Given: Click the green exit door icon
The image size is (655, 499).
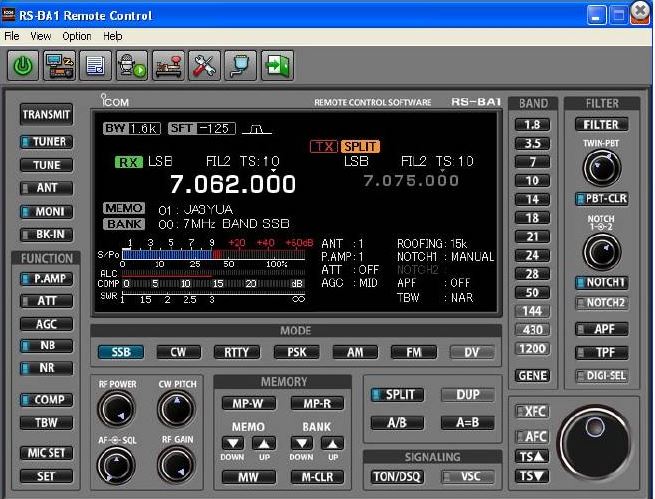Looking at the screenshot, I should (x=275, y=65).
